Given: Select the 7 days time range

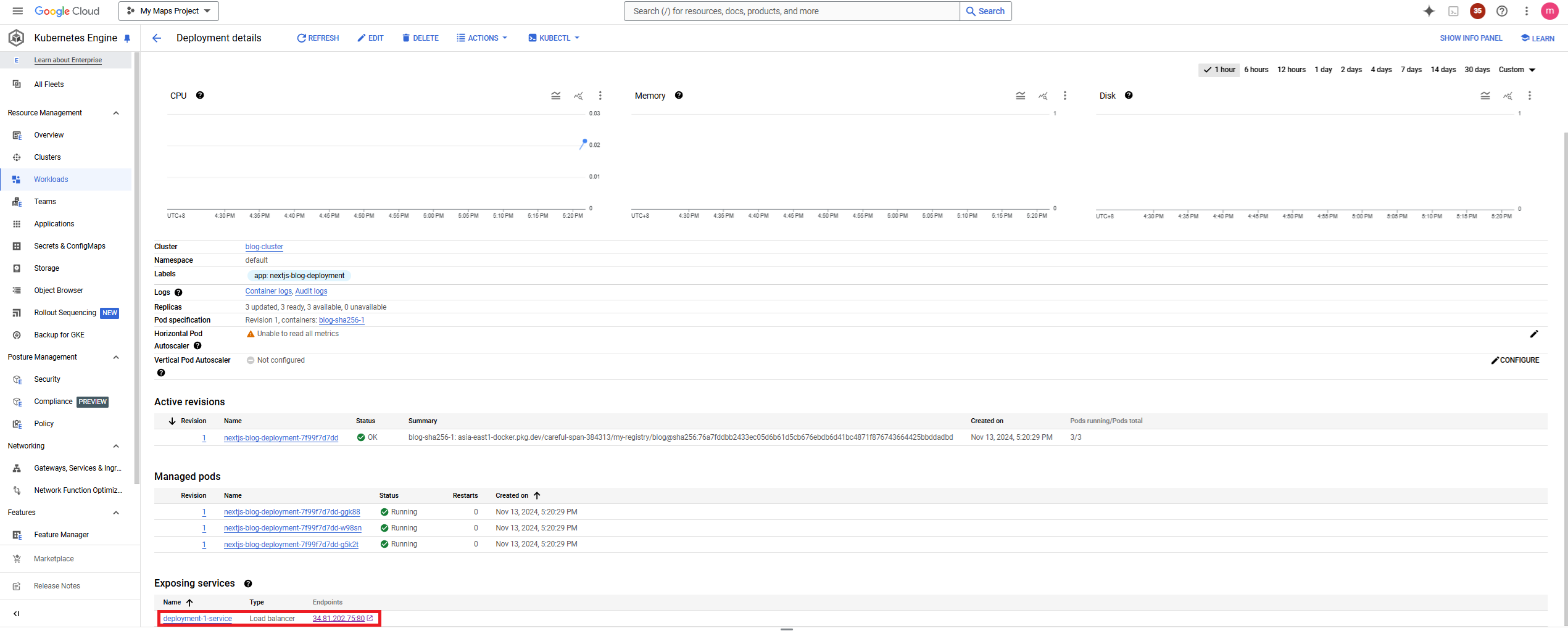Looking at the screenshot, I should pos(1411,70).
